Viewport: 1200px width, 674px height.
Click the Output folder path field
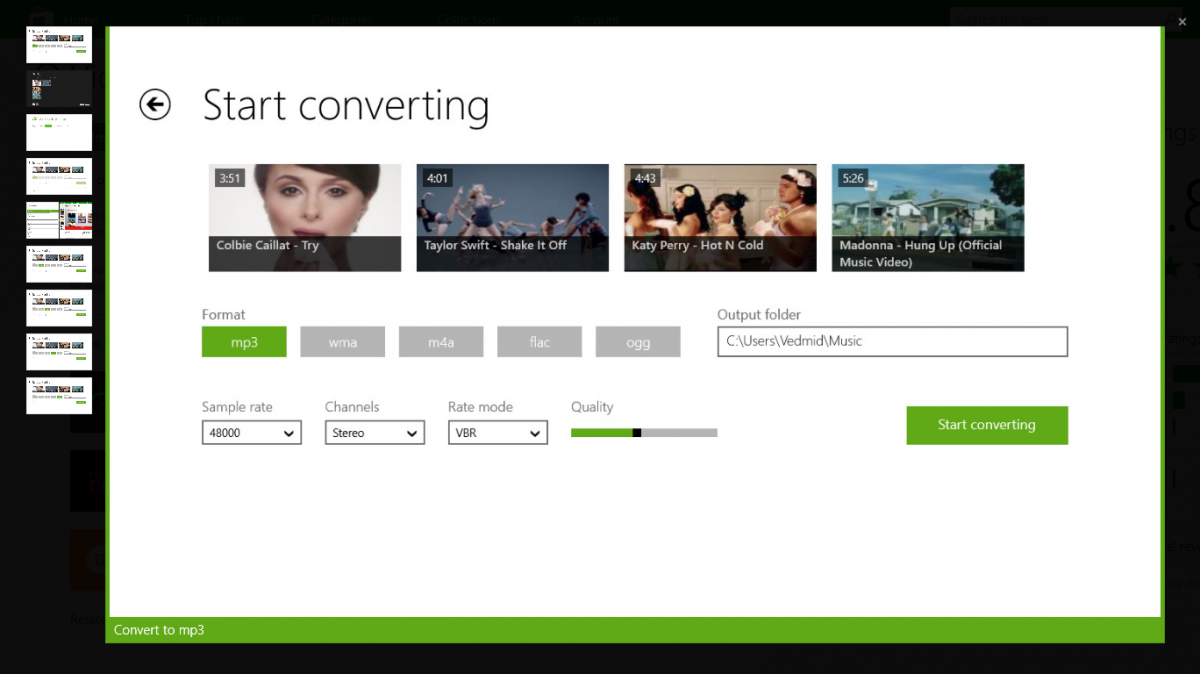[892, 341]
